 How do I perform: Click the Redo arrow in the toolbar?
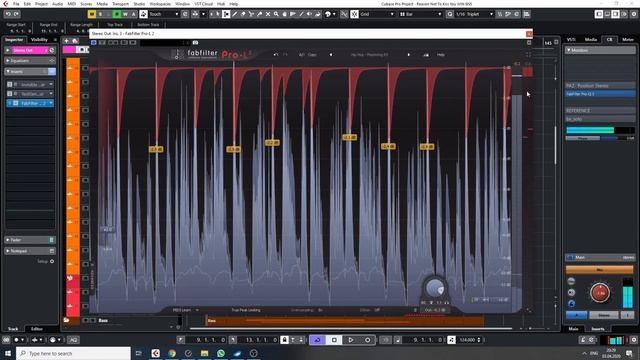[x=16, y=14]
